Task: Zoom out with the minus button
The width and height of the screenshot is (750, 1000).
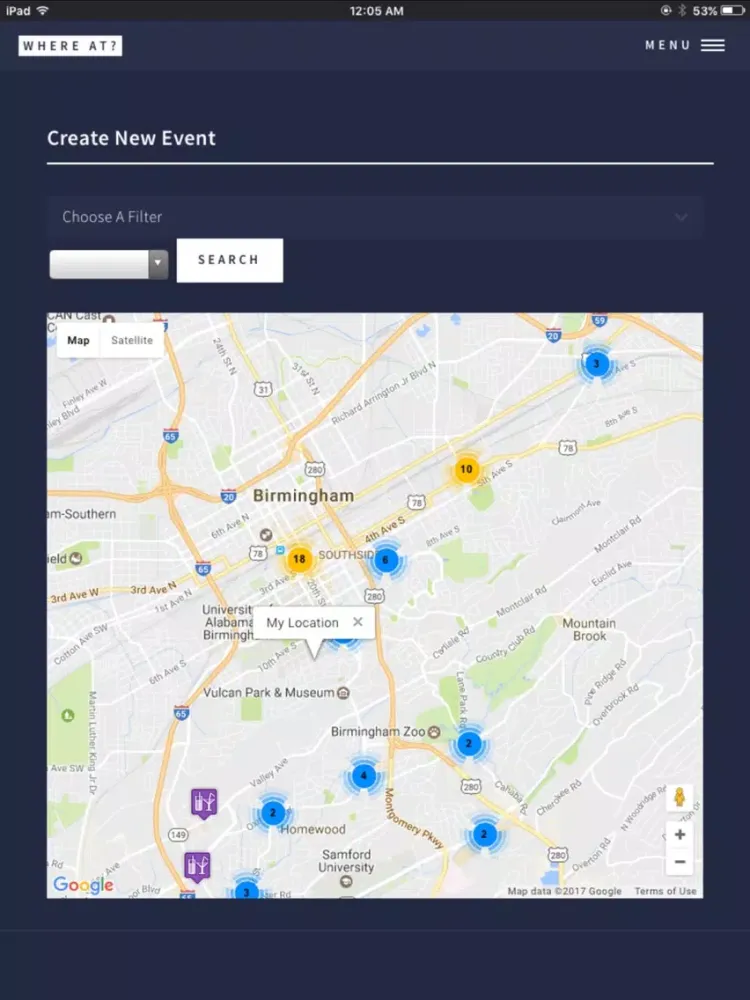Action: [x=680, y=862]
